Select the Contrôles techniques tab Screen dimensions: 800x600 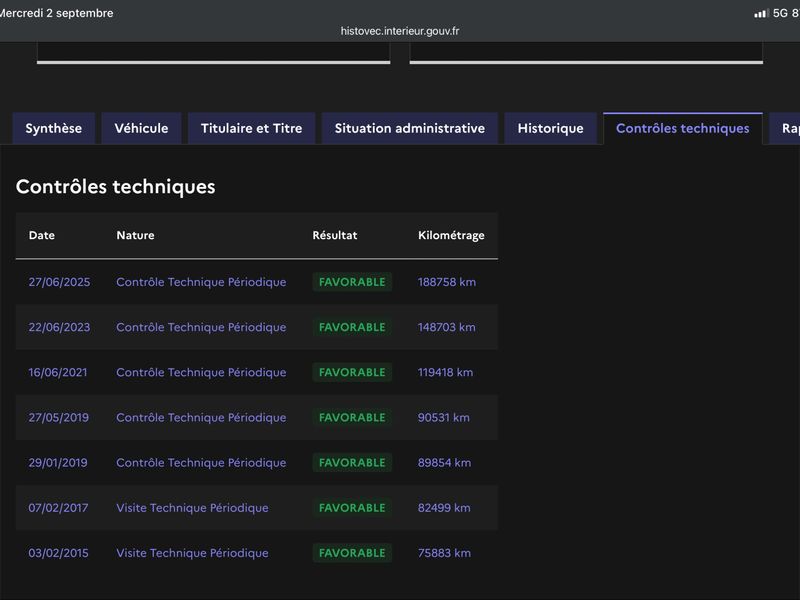click(x=683, y=128)
